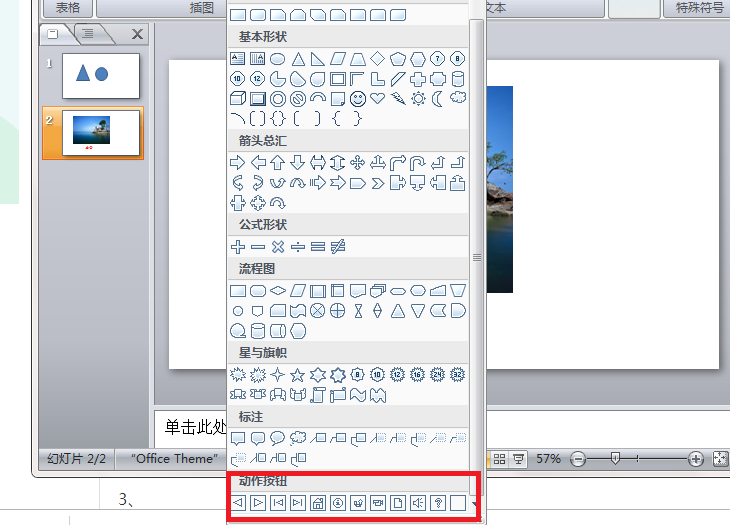Increase zoom with the plus button

[696, 459]
